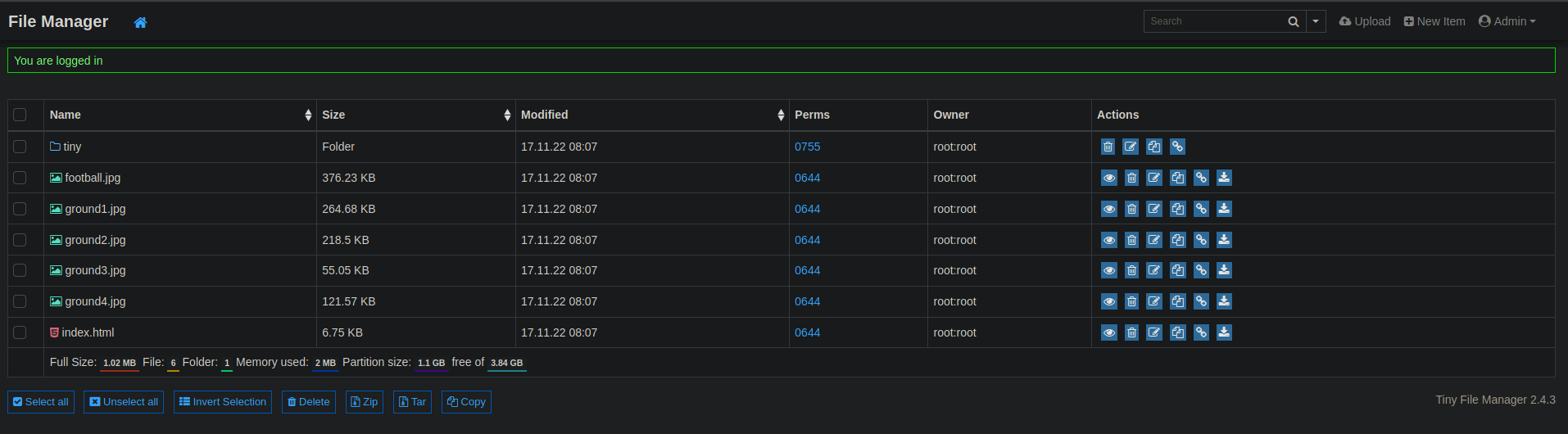The image size is (1568, 434).
Task: Download index.html
Action: pyautogui.click(x=1224, y=332)
